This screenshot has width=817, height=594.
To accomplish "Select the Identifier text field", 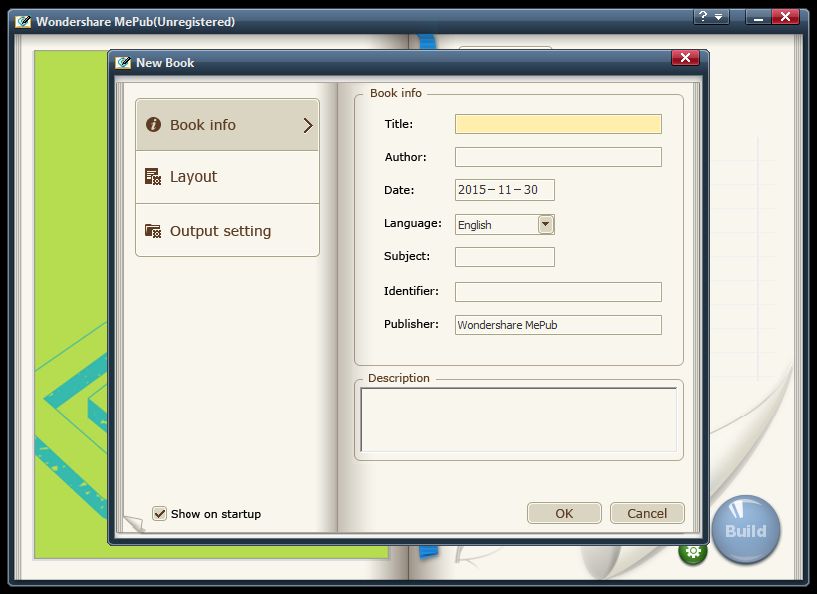I will pyautogui.click(x=558, y=292).
